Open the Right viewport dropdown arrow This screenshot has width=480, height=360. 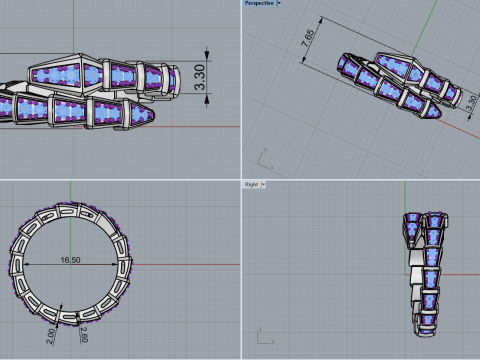(x=263, y=184)
